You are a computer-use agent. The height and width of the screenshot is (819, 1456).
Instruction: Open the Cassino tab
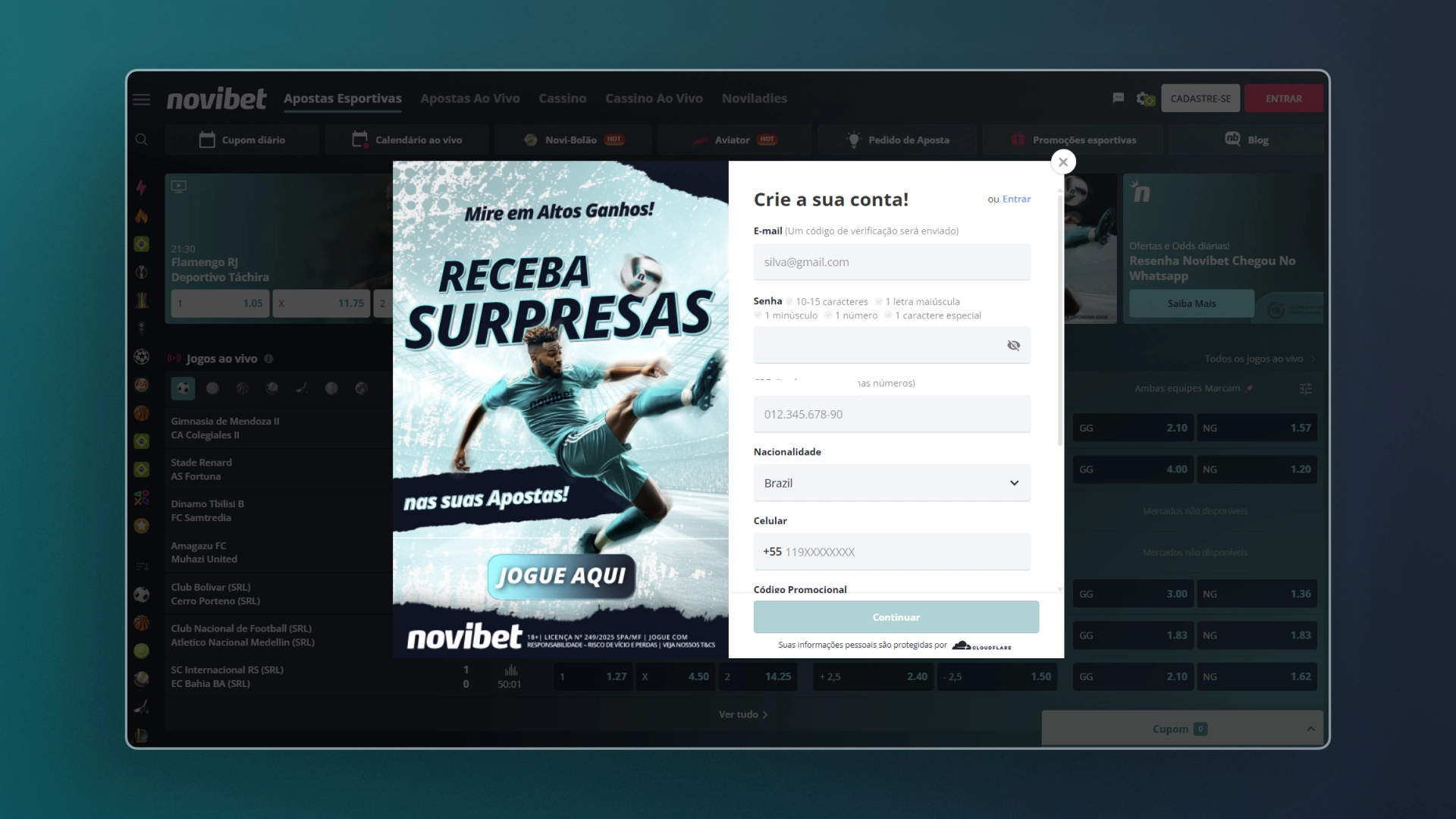coord(562,99)
